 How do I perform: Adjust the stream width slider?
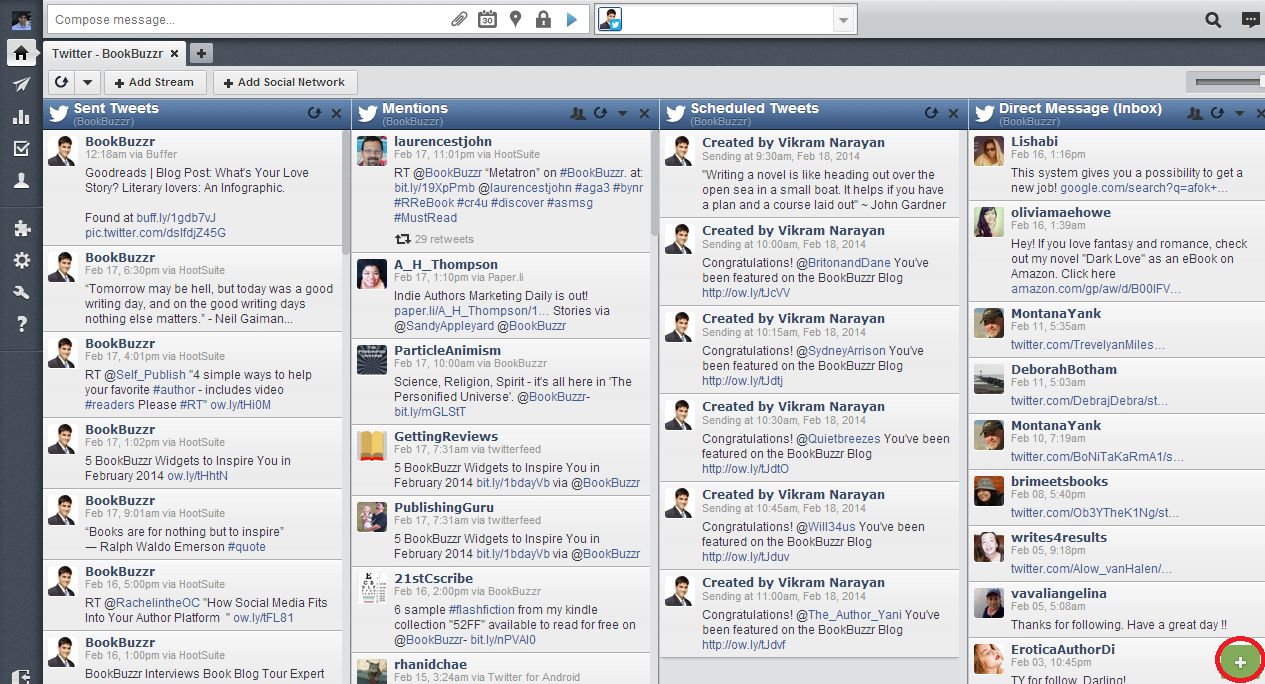coord(1226,82)
